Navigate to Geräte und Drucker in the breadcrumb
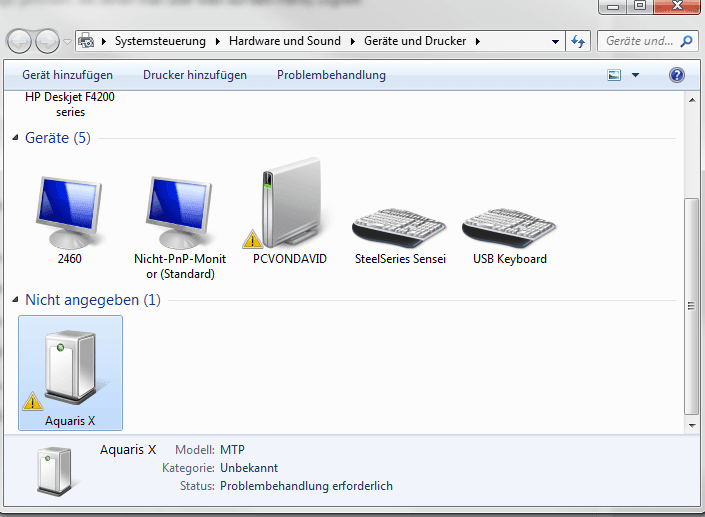This screenshot has width=705, height=517. 415,41
